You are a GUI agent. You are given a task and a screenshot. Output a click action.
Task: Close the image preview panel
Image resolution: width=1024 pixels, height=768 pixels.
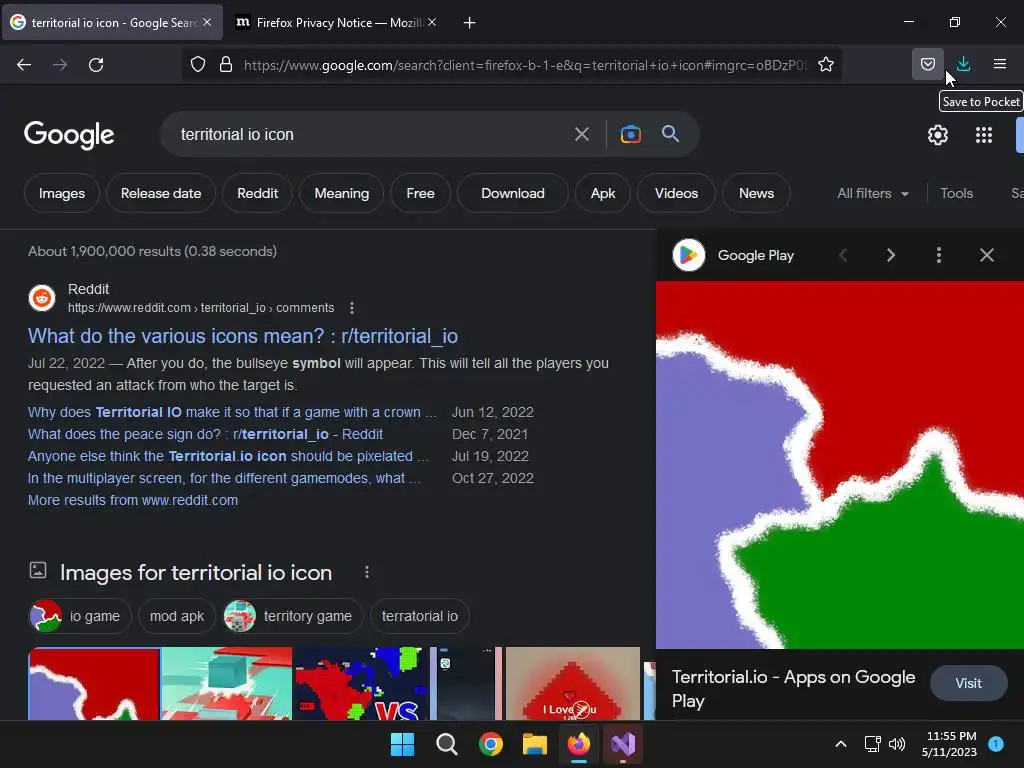[x=986, y=255]
